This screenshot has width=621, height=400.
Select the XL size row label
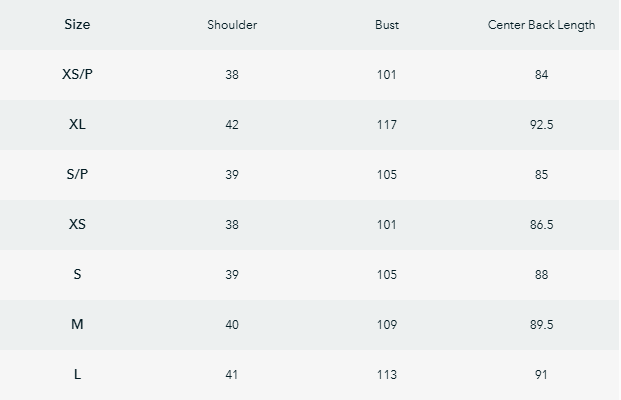(77, 124)
